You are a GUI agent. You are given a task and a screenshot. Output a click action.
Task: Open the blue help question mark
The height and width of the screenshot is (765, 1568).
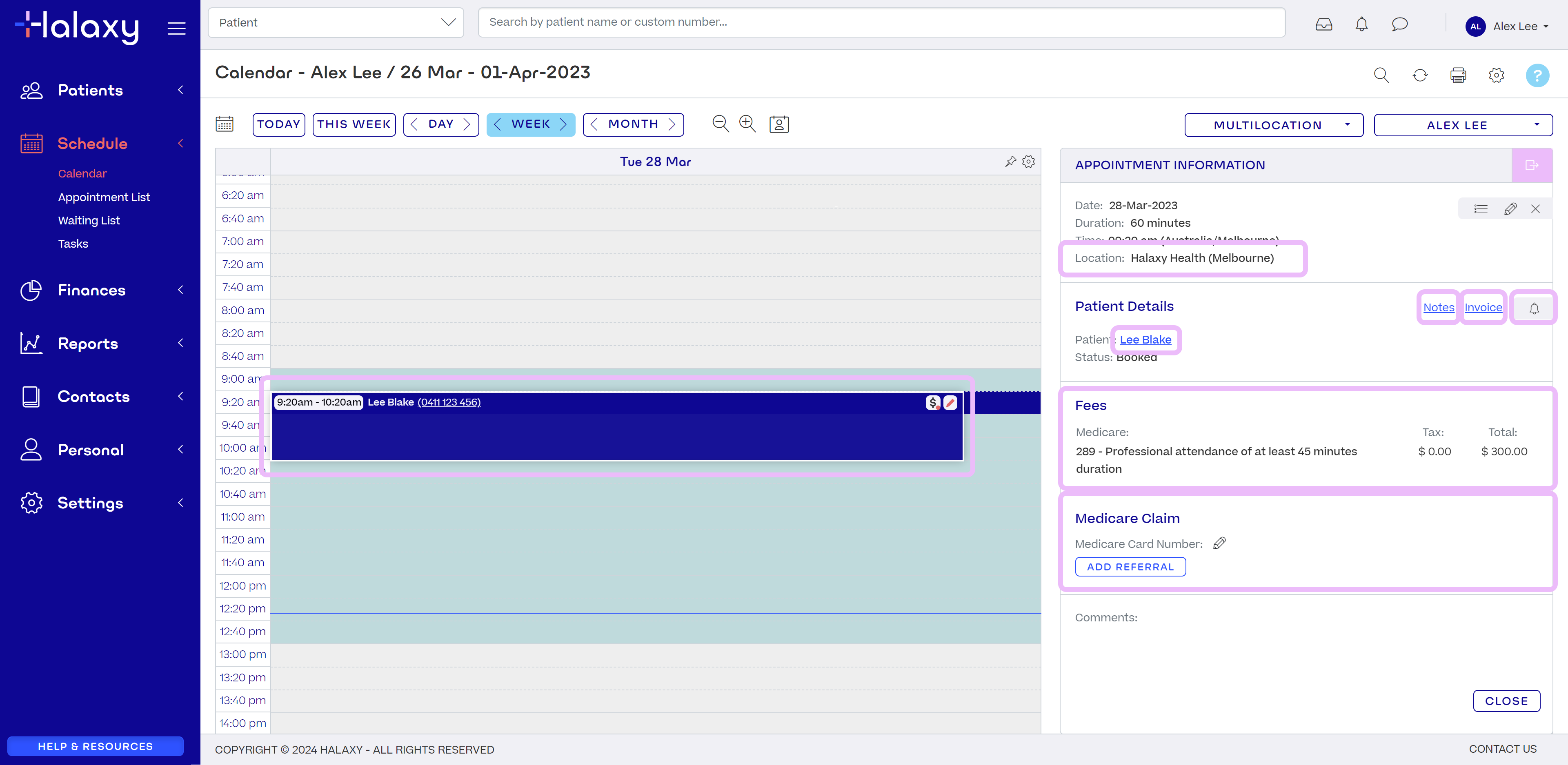pyautogui.click(x=1537, y=75)
